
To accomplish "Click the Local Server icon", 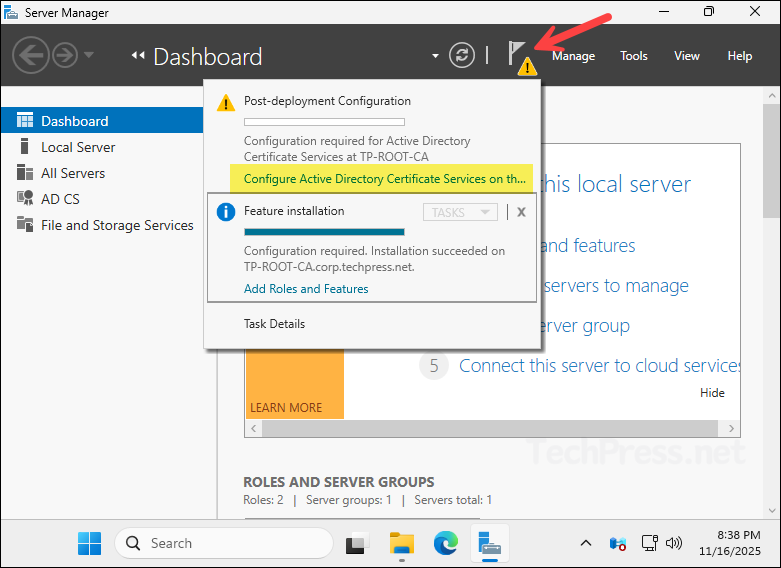I will 24,146.
